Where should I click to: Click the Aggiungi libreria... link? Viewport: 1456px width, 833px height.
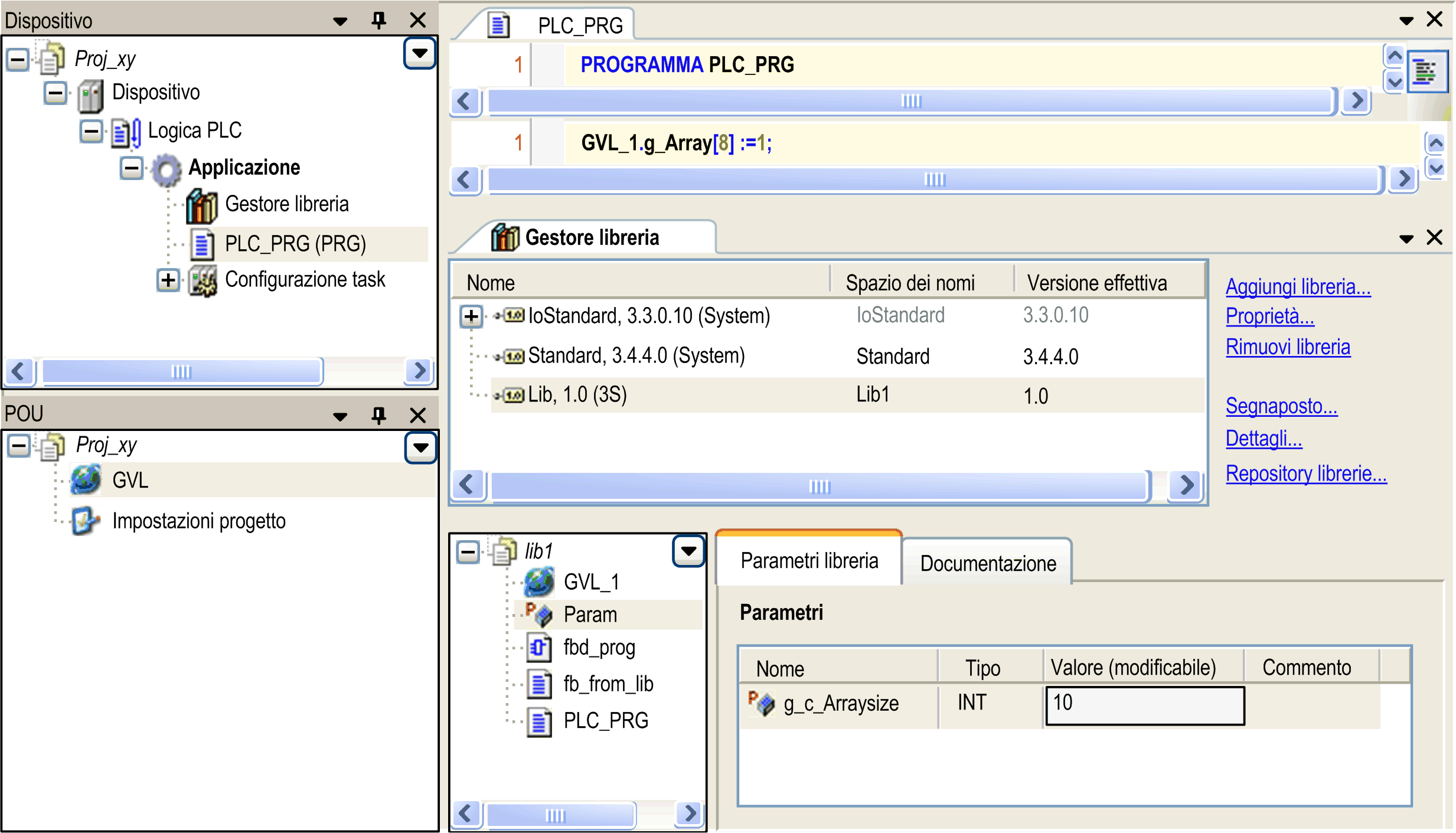tap(1298, 286)
